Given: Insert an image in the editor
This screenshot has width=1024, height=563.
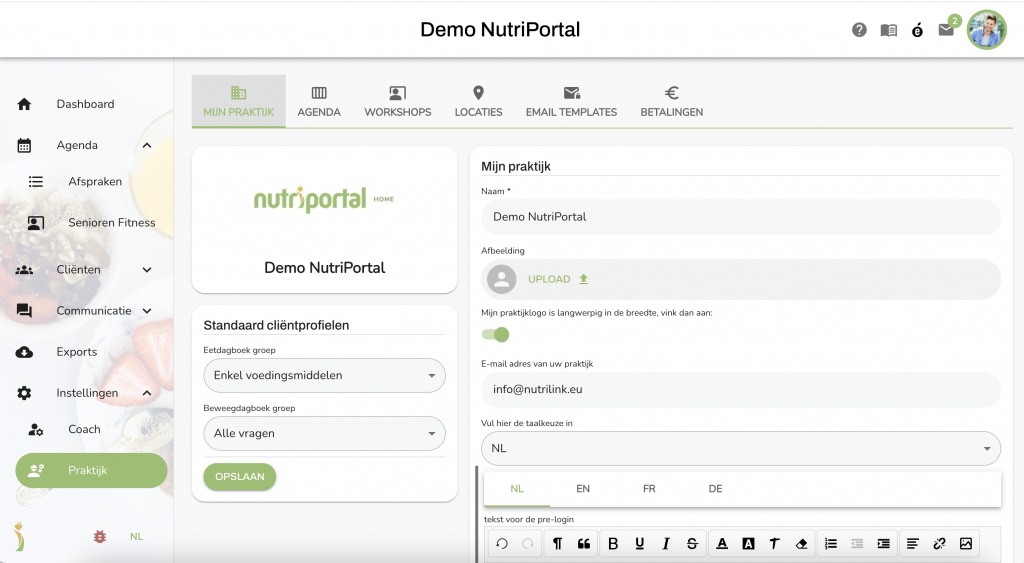Looking at the screenshot, I should pyautogui.click(x=966, y=543).
